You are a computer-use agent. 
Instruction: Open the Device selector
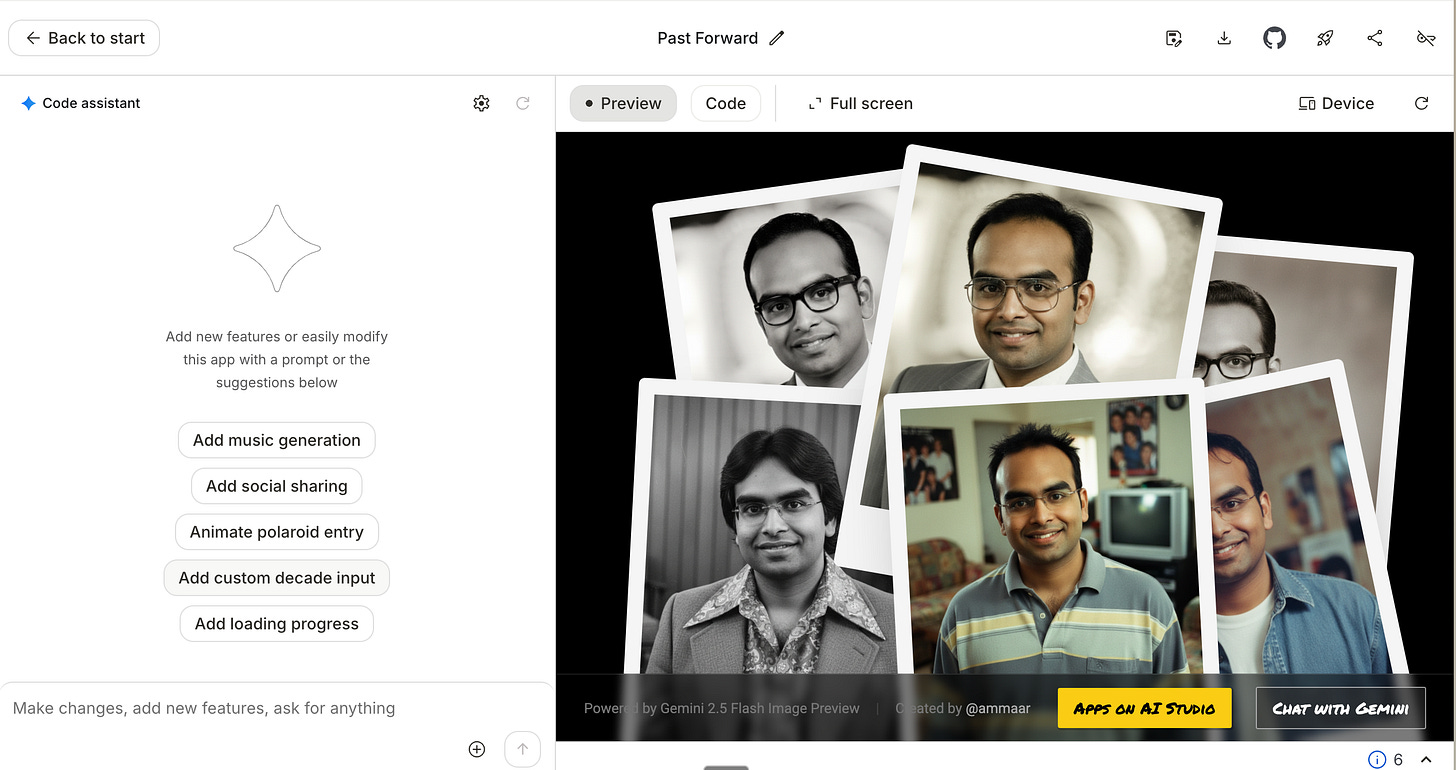(1336, 103)
